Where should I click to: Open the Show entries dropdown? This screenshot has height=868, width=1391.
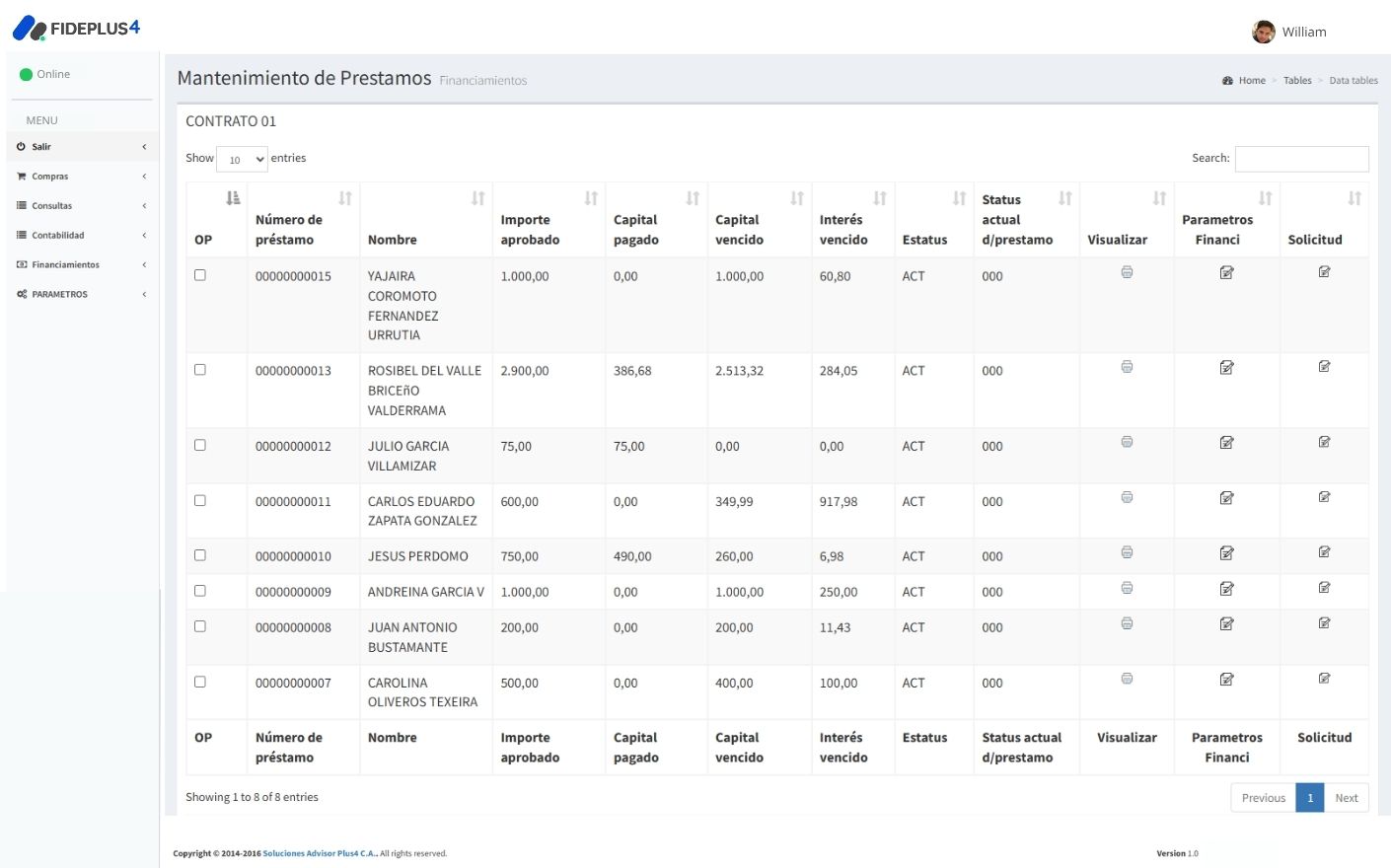click(x=242, y=158)
